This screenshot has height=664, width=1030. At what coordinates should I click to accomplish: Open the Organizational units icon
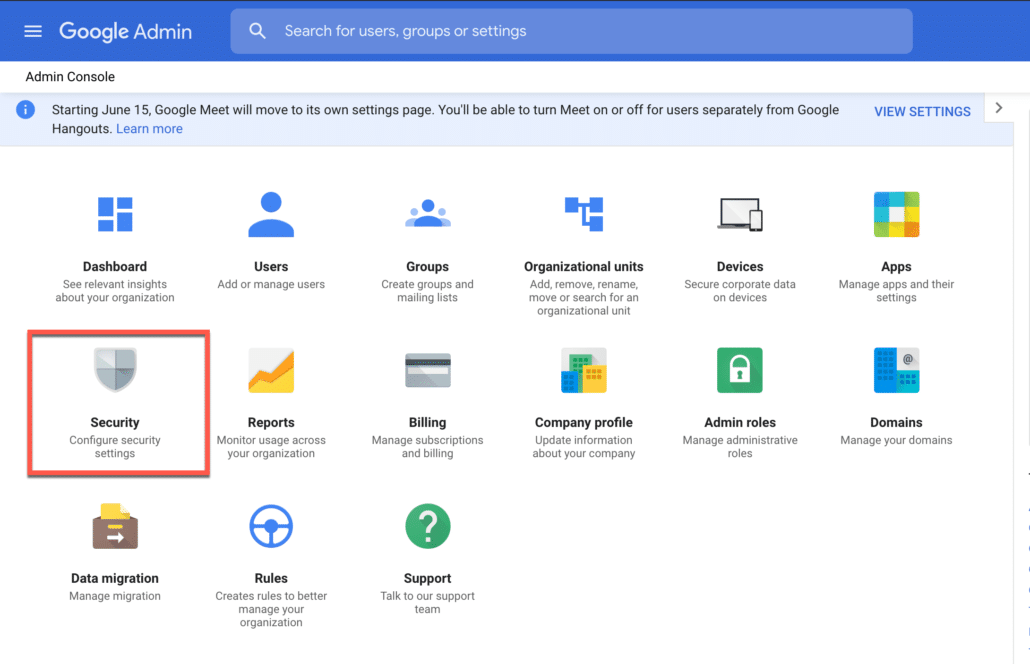tap(584, 213)
